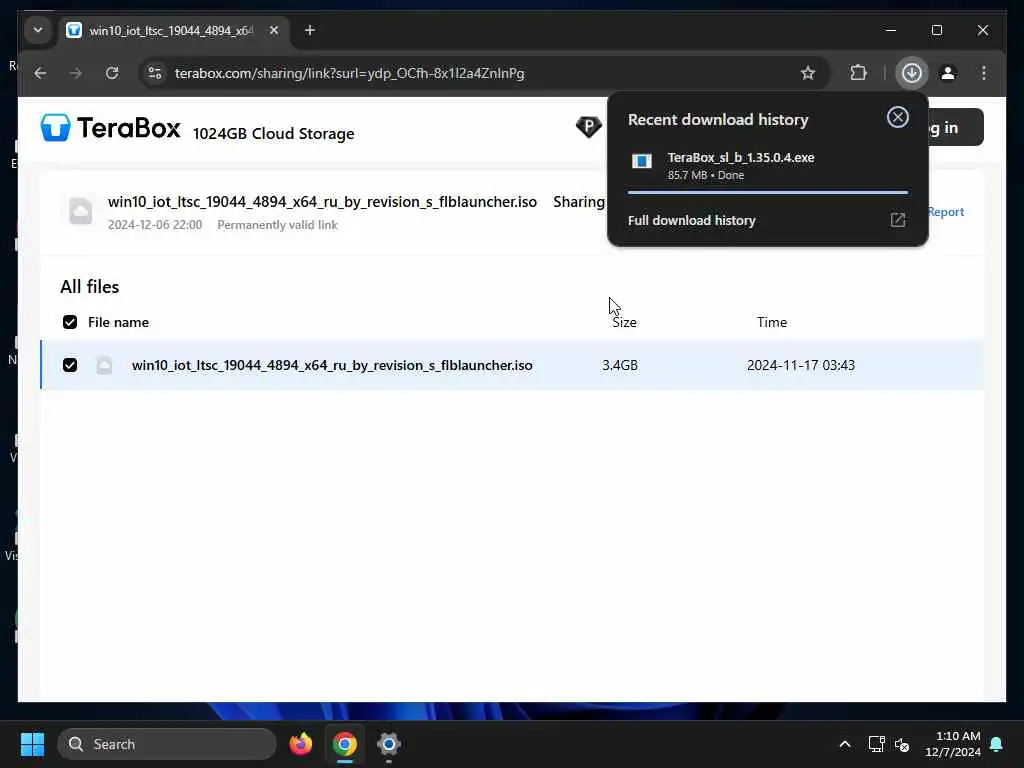
Task: Click the TeraBox logo
Action: [110, 127]
